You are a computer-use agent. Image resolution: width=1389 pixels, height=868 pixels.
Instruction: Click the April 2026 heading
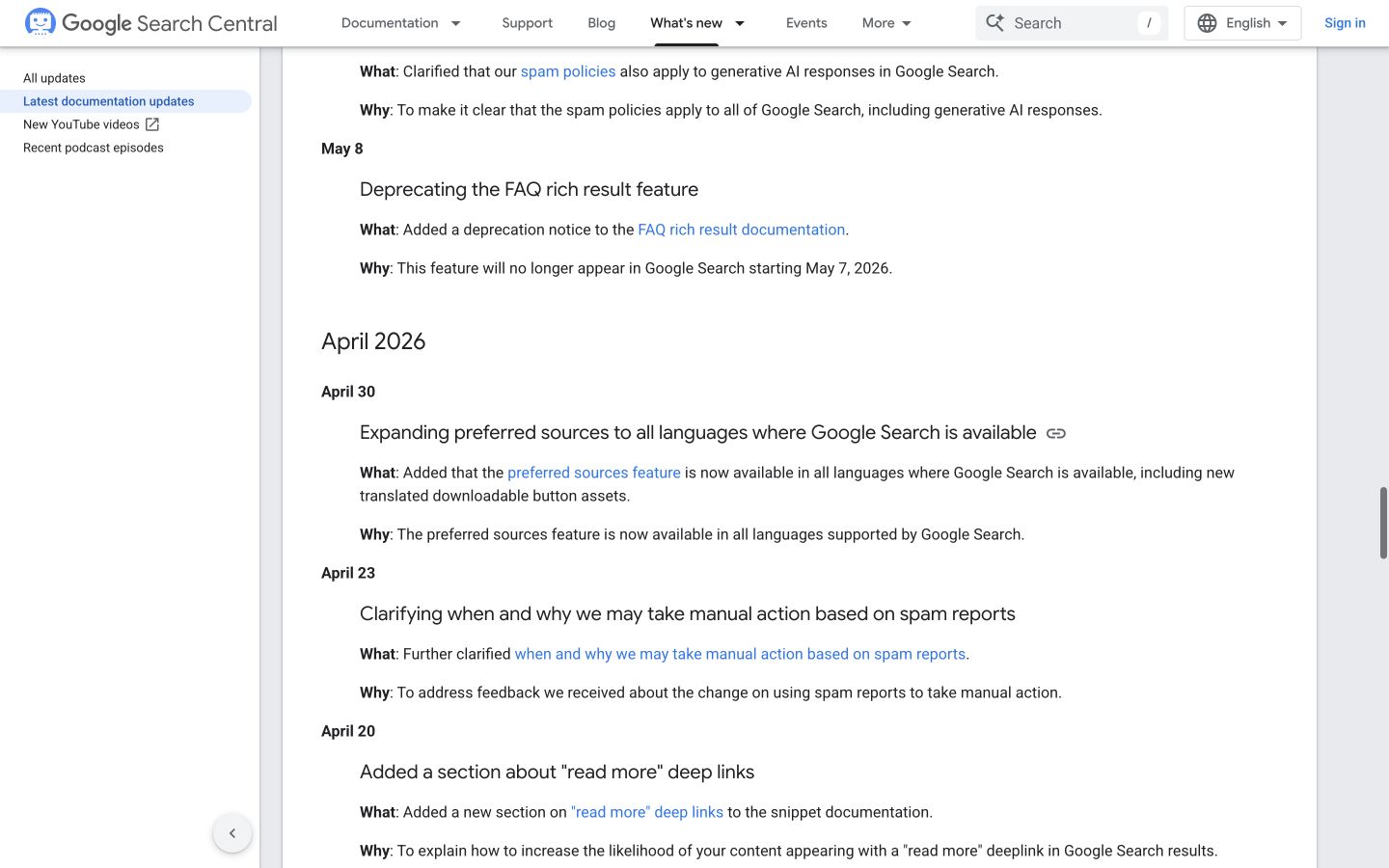pyautogui.click(x=373, y=341)
